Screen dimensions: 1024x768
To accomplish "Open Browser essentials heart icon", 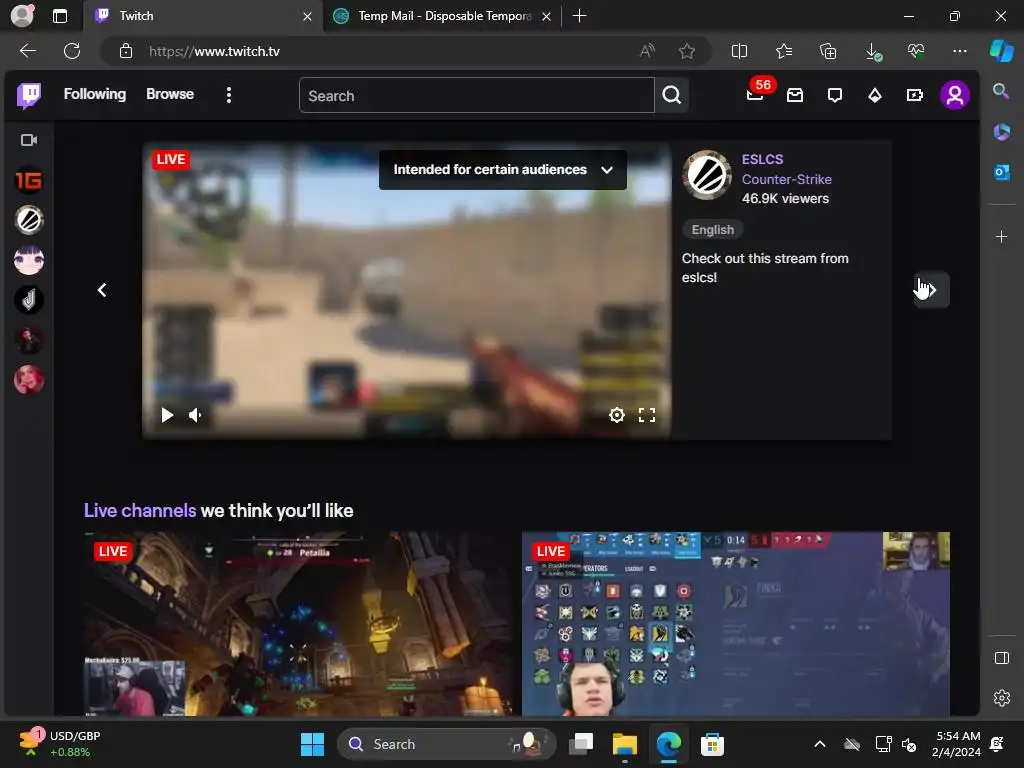I will [x=916, y=51].
